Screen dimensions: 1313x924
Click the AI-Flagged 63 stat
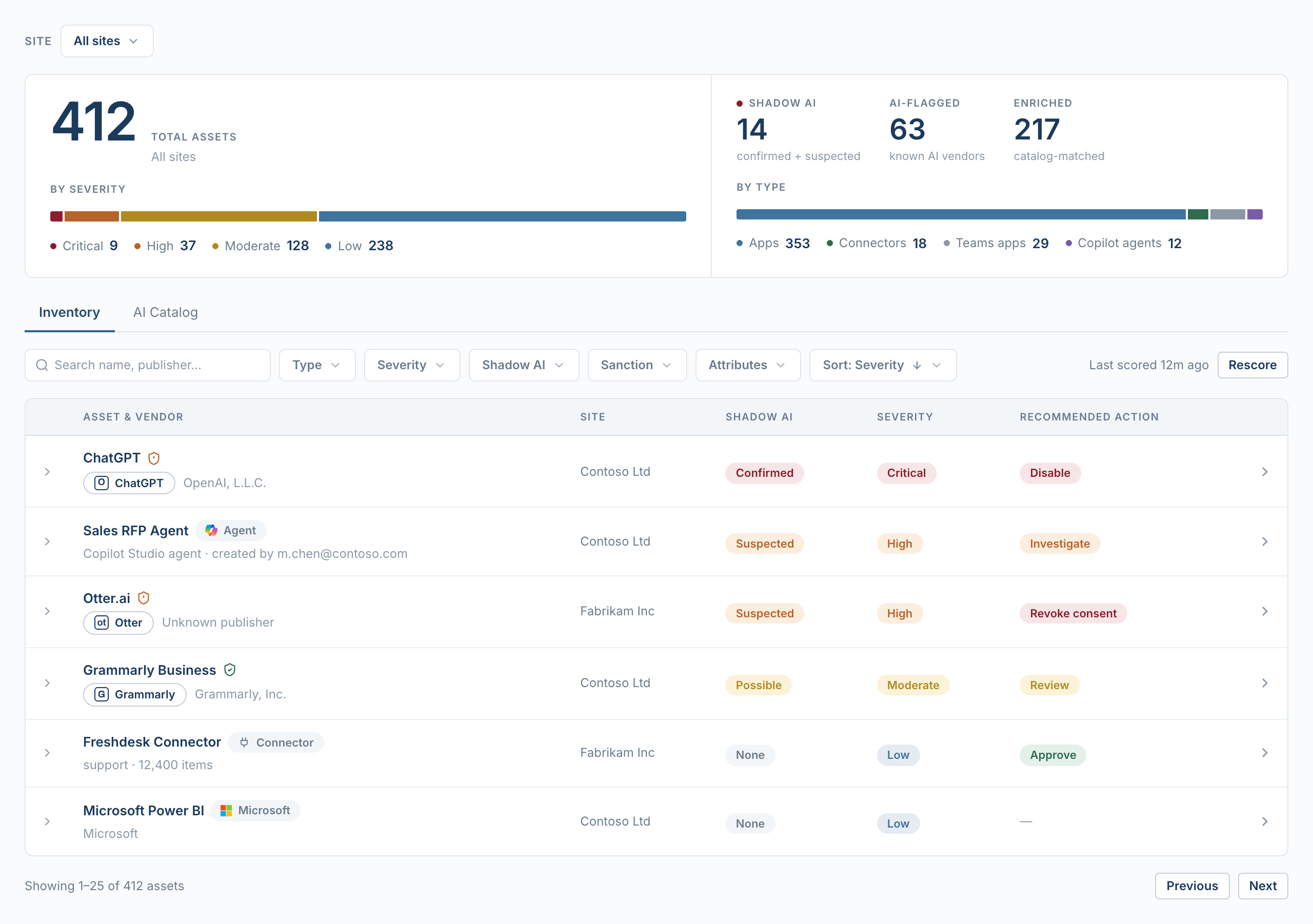pos(937,130)
